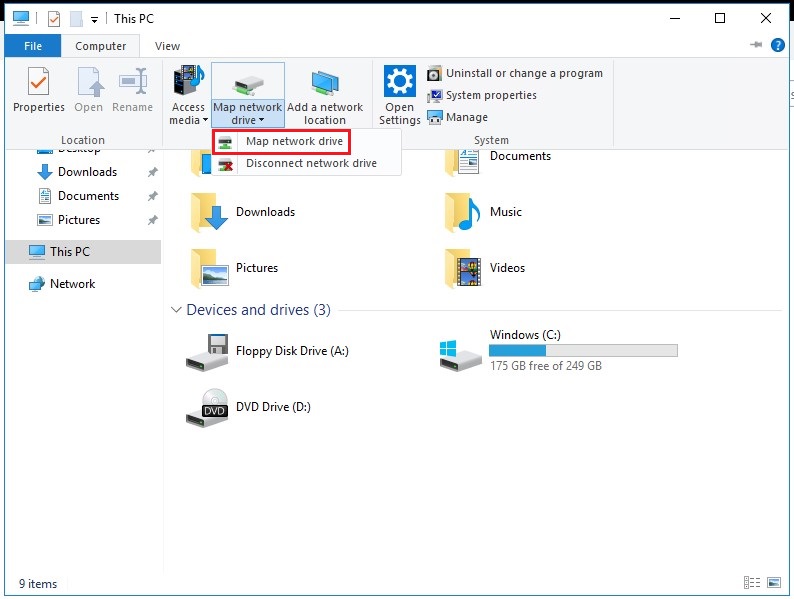
Task: Select the Documents folder in main pane
Action: pyautogui.click(x=498, y=161)
